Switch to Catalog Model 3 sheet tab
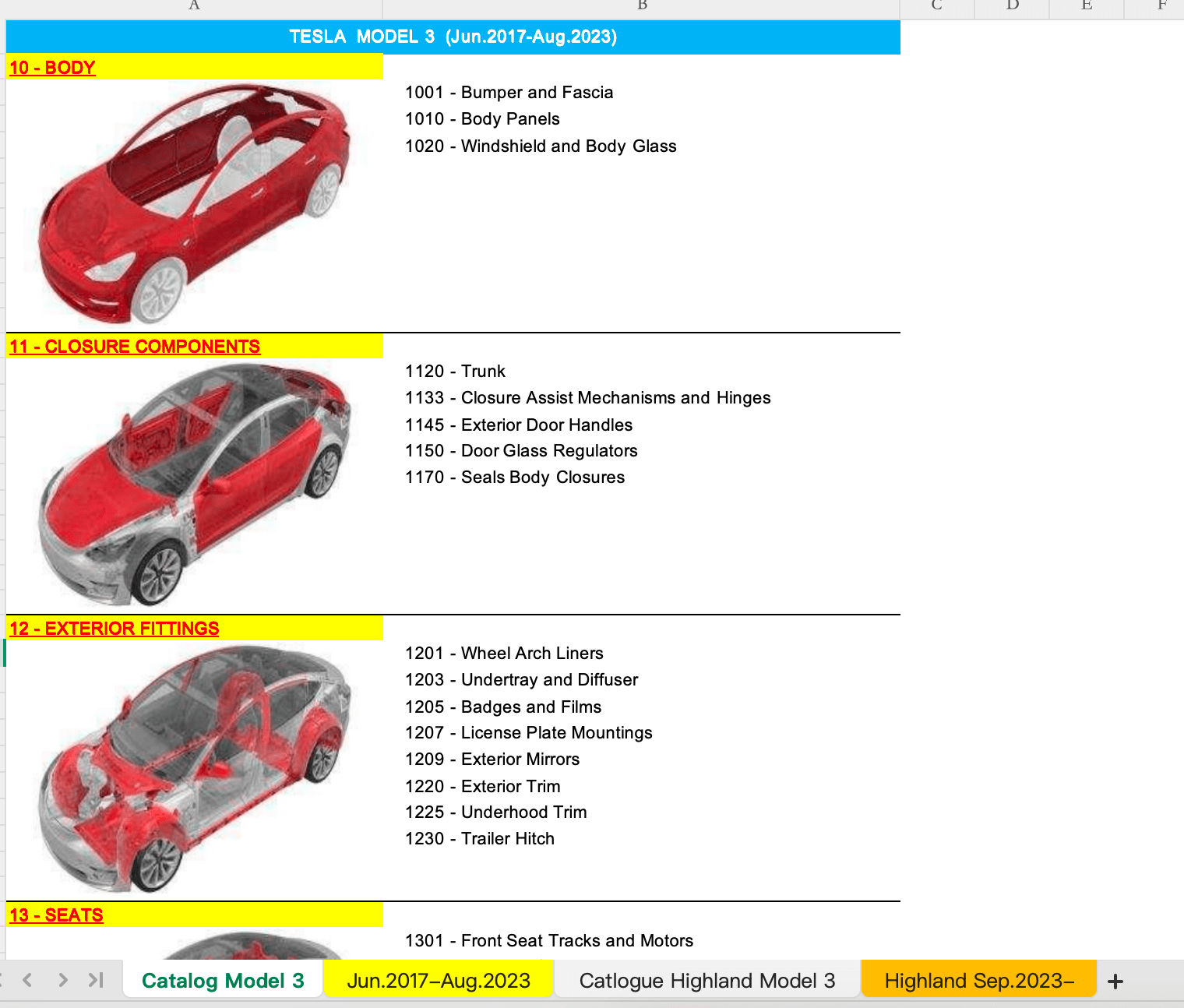This screenshot has height=1008, width=1184. pyautogui.click(x=223, y=980)
